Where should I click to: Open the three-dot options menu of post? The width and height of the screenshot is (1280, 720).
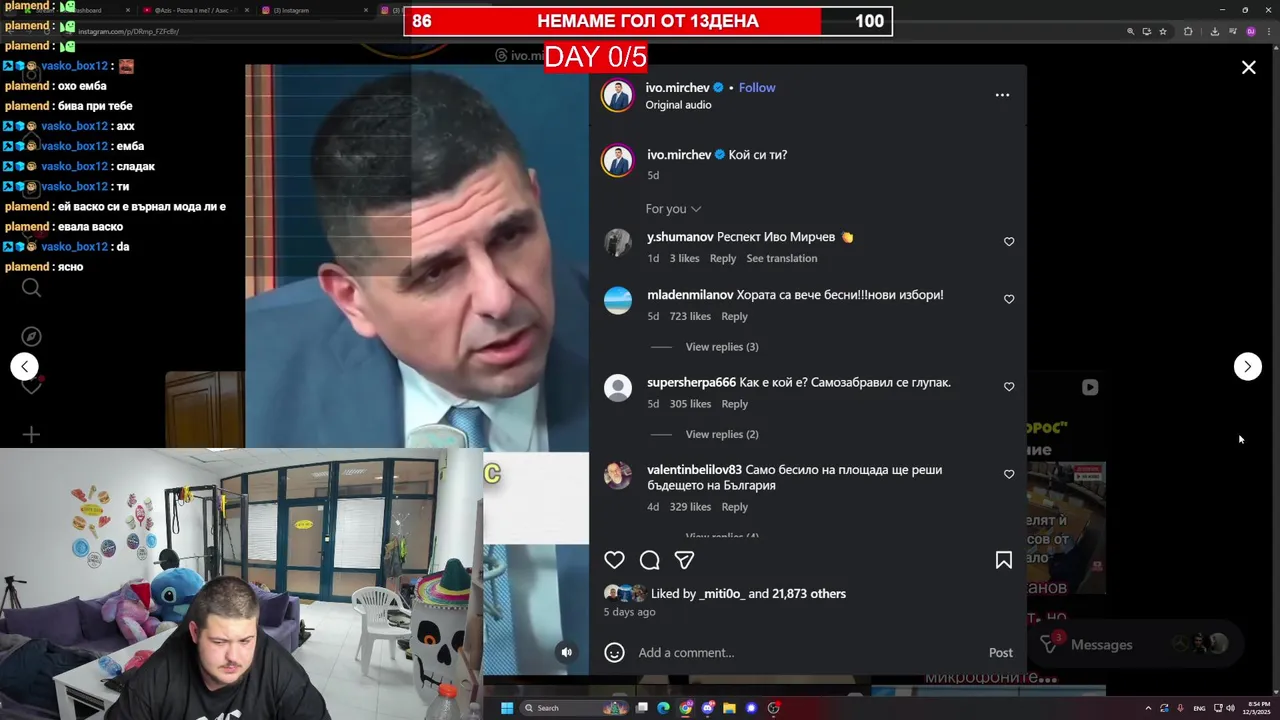1002,95
